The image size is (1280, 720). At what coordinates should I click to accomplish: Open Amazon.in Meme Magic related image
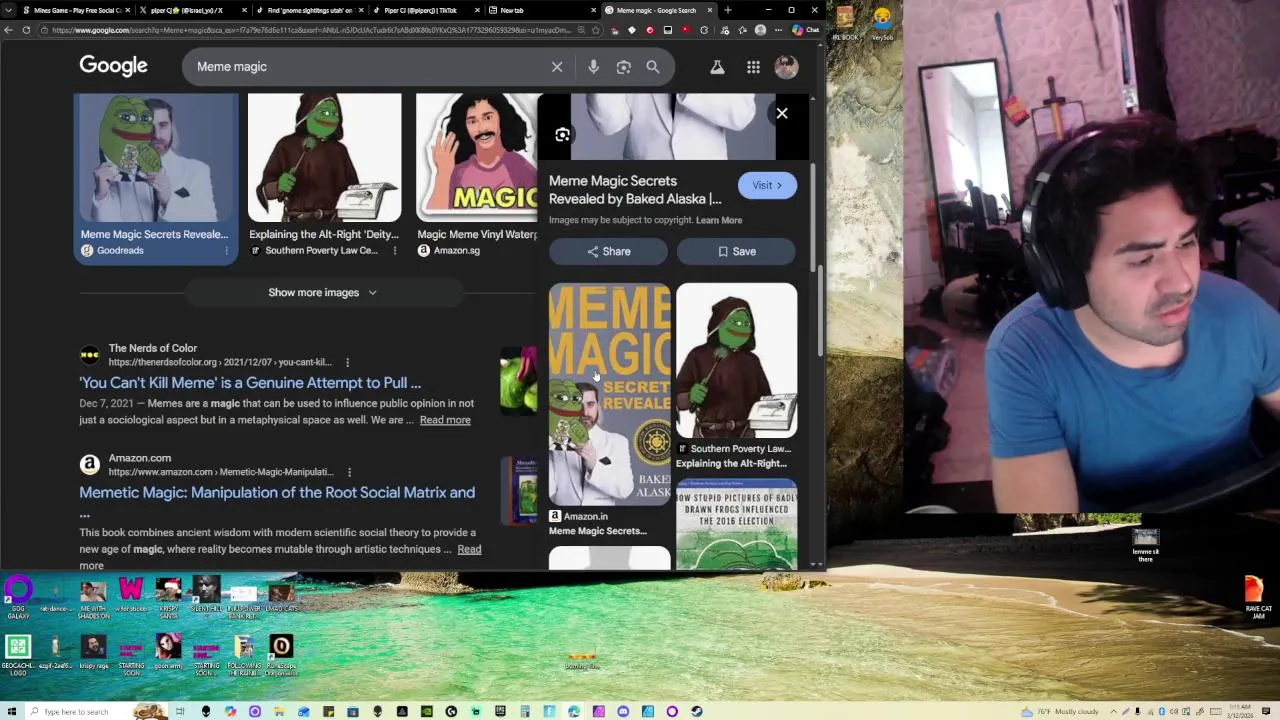pos(609,394)
